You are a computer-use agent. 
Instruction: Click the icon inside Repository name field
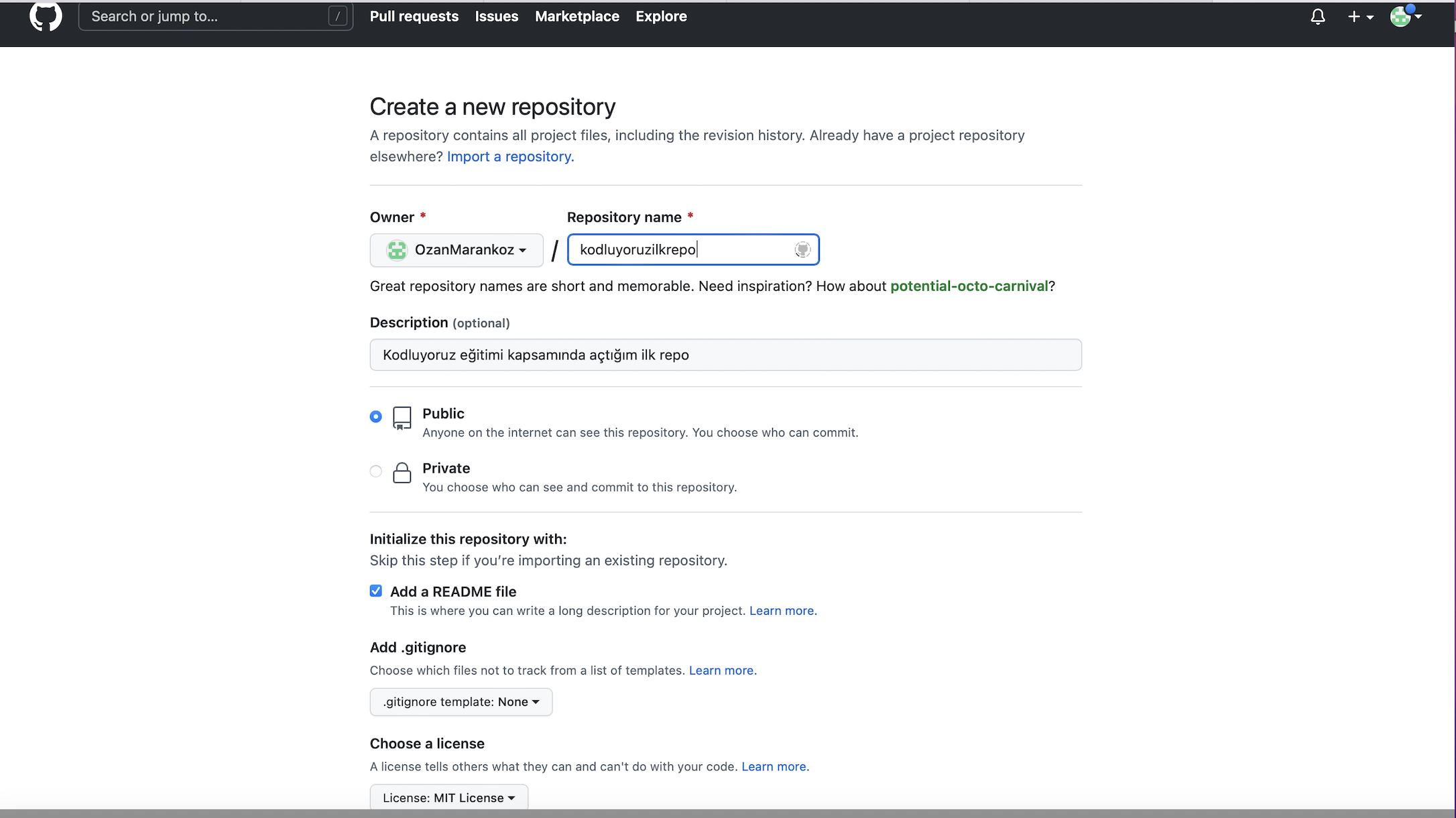point(802,249)
